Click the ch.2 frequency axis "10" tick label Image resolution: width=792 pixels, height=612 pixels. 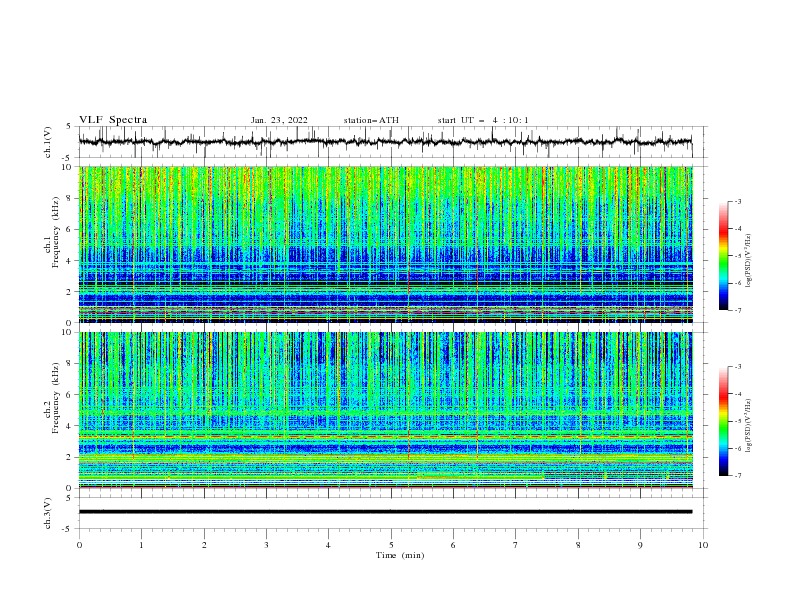click(x=68, y=332)
